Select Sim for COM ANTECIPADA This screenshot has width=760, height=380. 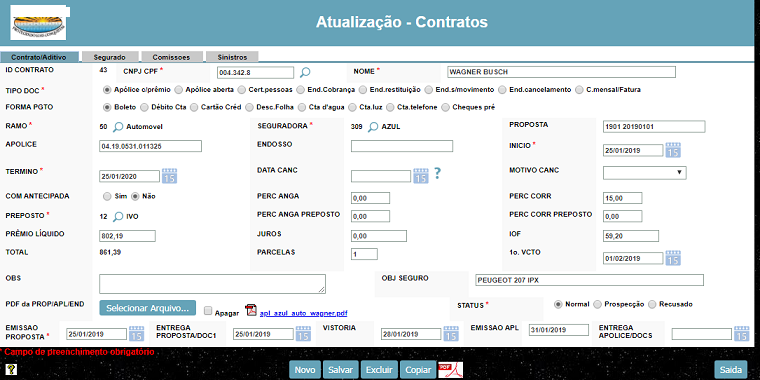pos(107,196)
